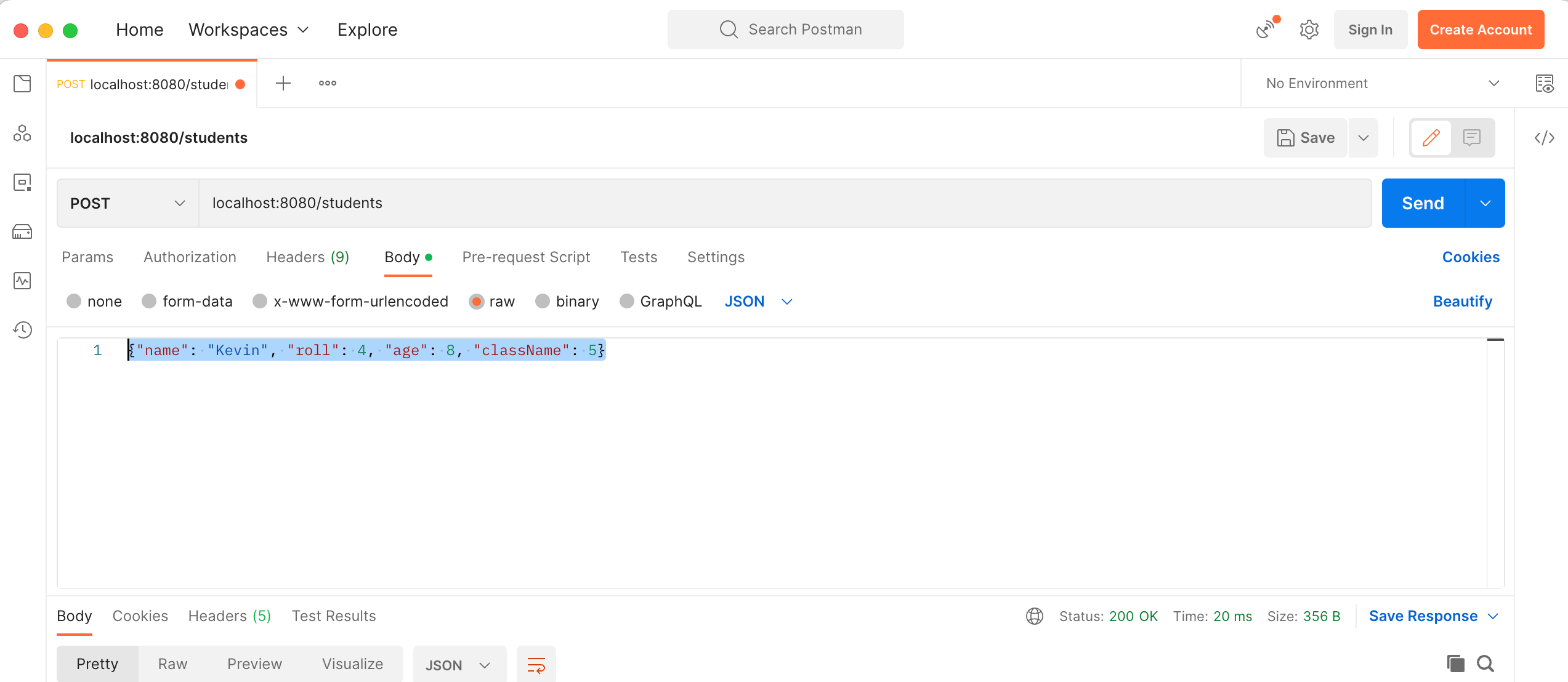Click in the request URL field

(782, 203)
